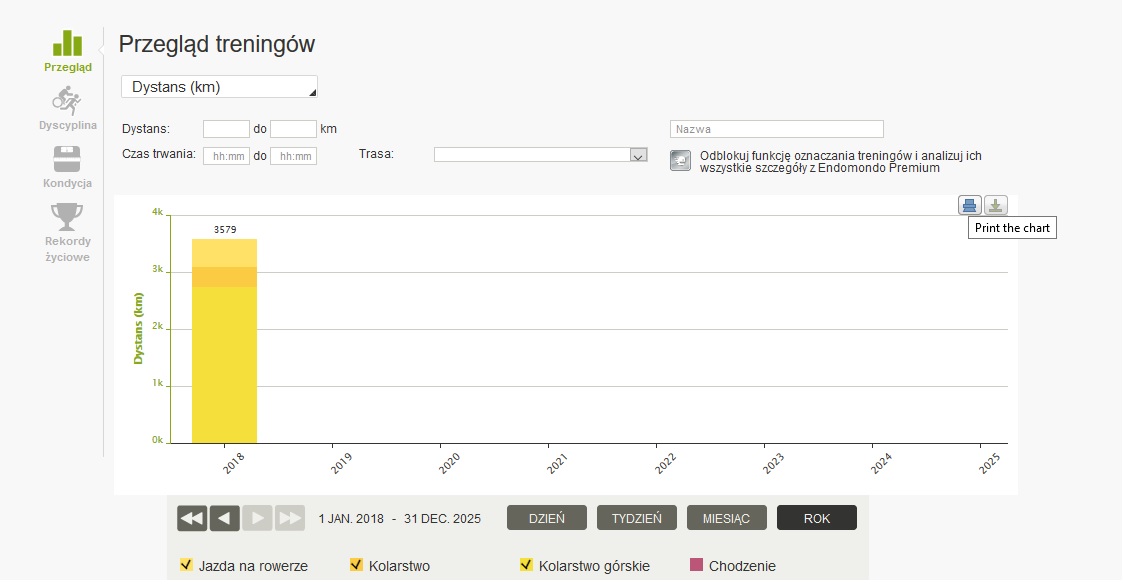This screenshot has height=585, width=1123.
Task: Uncheck the Jazda na rowerze checkbox
Action: click(x=185, y=565)
